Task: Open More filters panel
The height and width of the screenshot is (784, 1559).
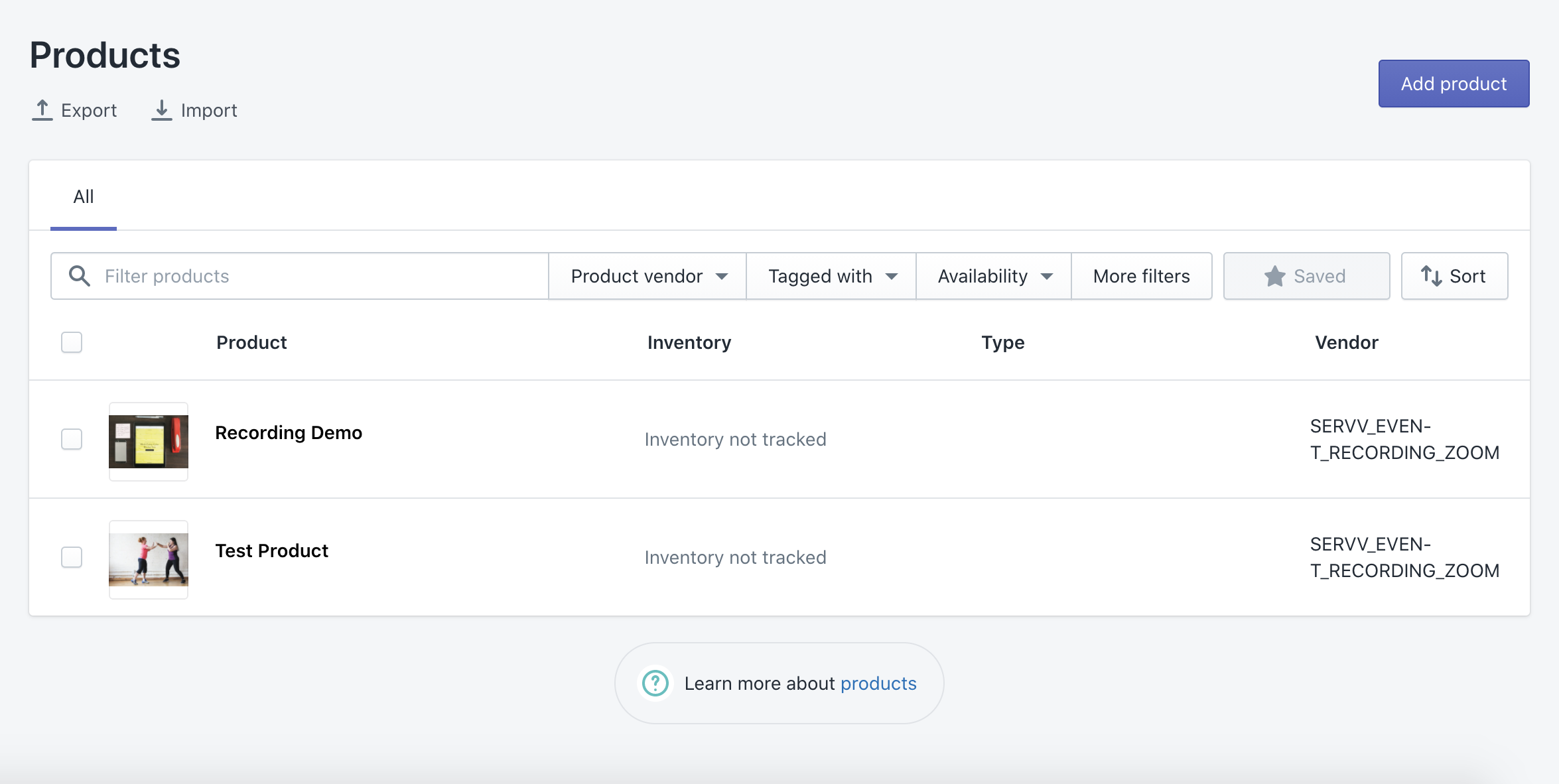Action: tap(1141, 276)
